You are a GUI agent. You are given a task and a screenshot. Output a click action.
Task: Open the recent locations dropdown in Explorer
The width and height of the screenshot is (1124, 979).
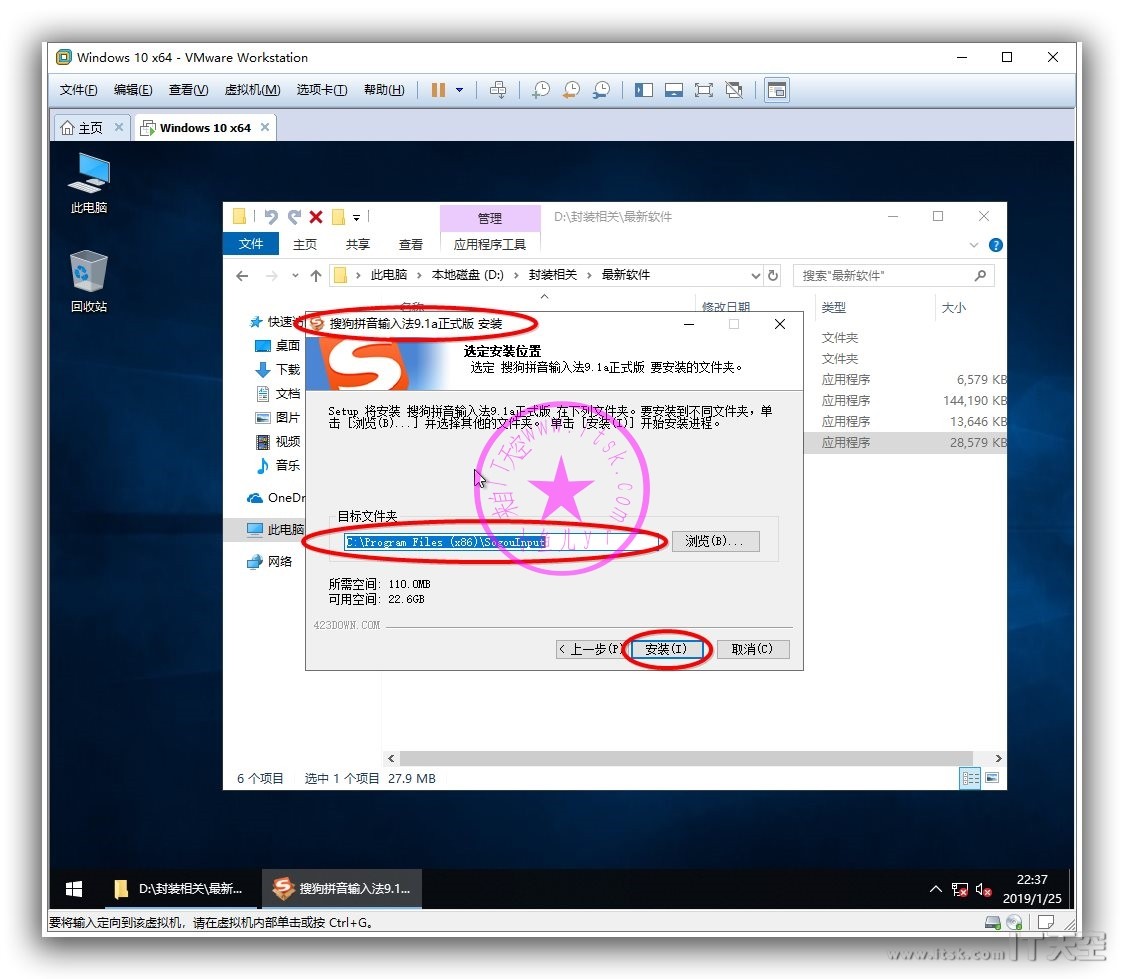[x=295, y=276]
